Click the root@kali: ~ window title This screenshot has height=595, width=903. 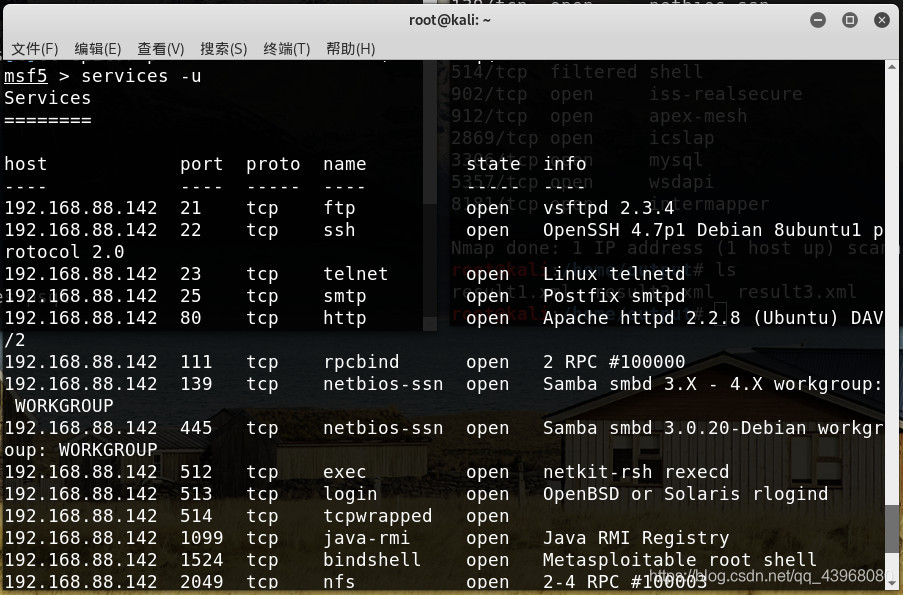coord(451,18)
